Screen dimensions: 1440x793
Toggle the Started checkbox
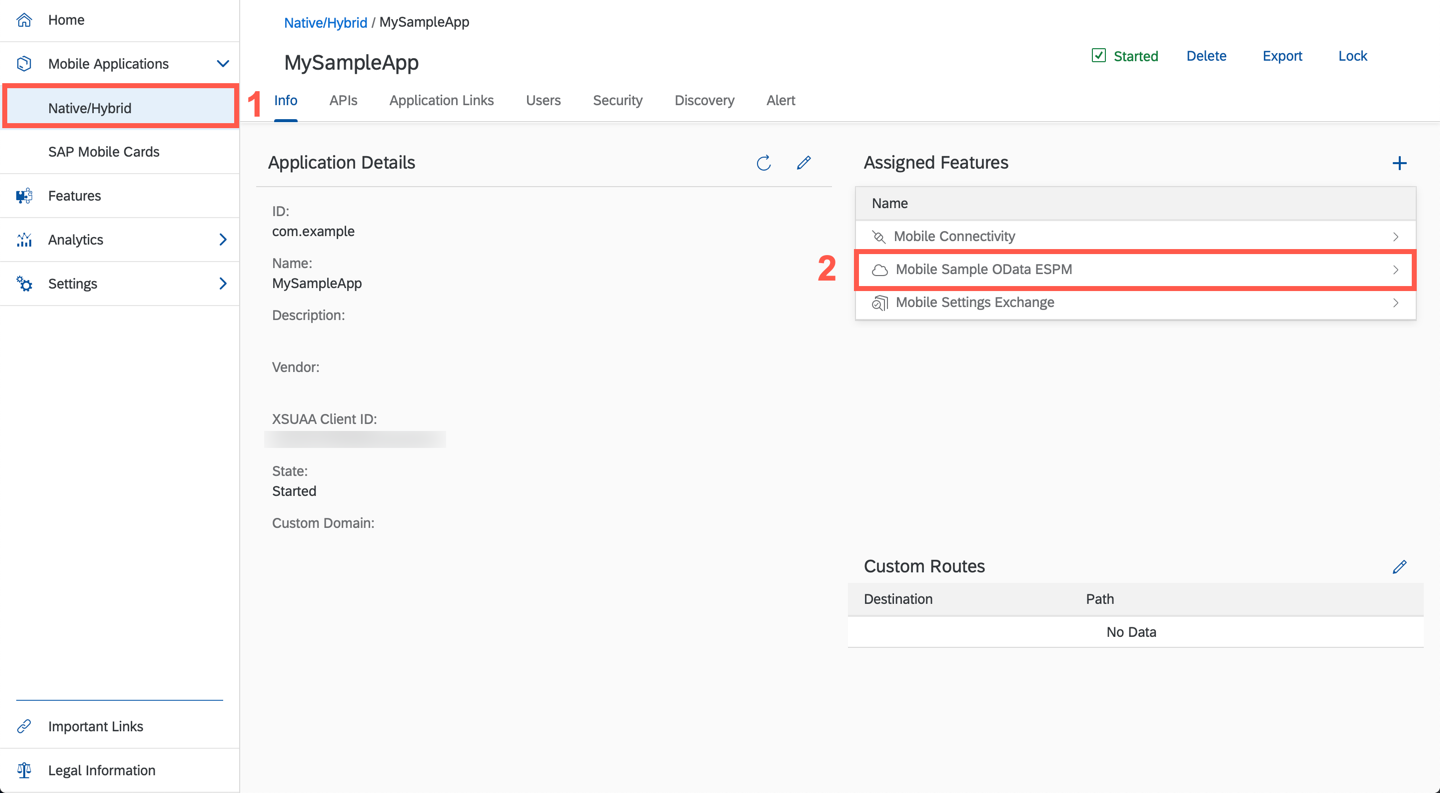click(1099, 56)
